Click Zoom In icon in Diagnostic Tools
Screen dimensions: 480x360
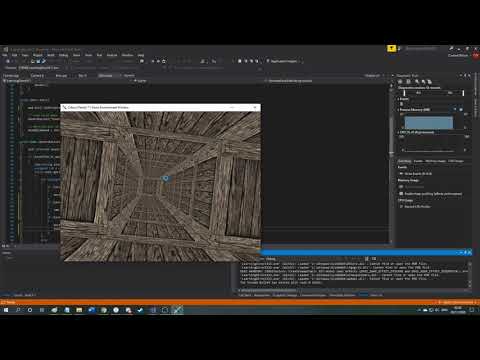pos(417,82)
